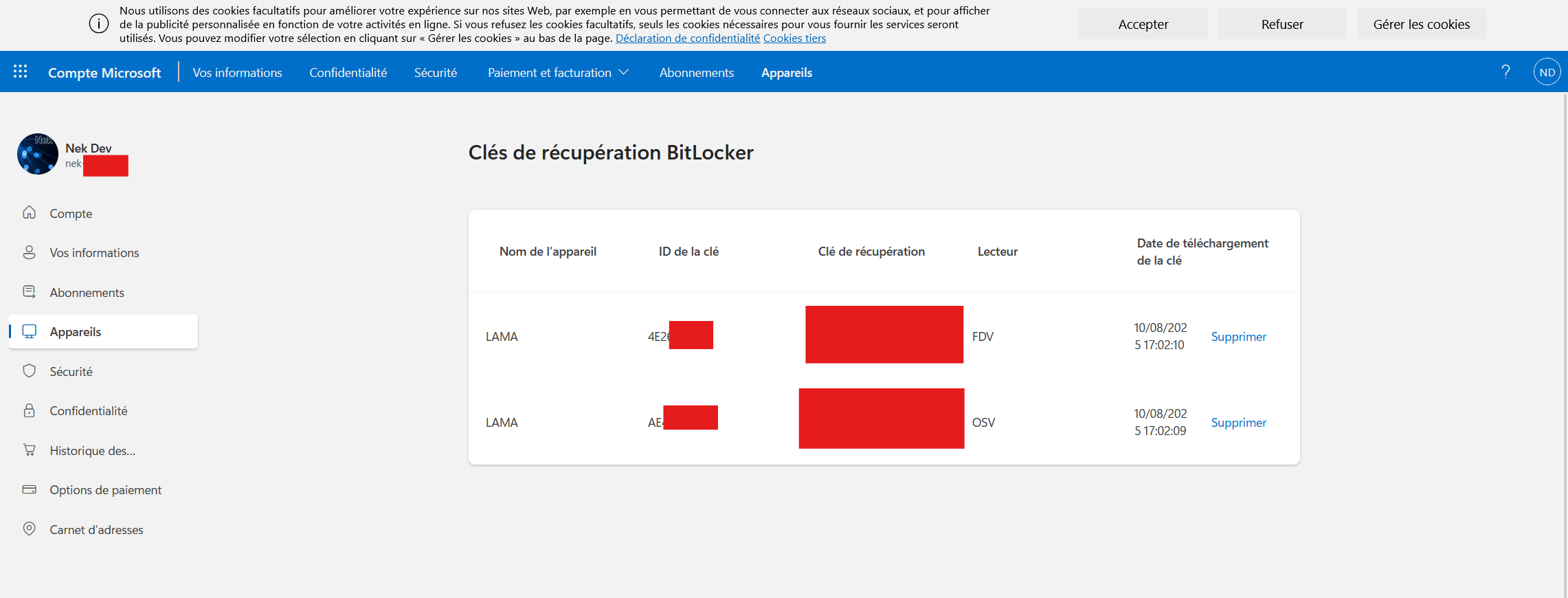Open the ND account avatar menu
Image resolution: width=1568 pixels, height=598 pixels.
tap(1547, 72)
